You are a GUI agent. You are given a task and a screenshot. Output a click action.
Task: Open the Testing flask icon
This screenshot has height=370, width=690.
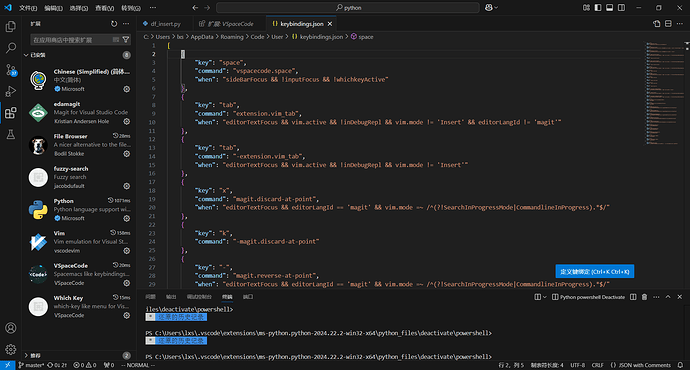coord(11,134)
